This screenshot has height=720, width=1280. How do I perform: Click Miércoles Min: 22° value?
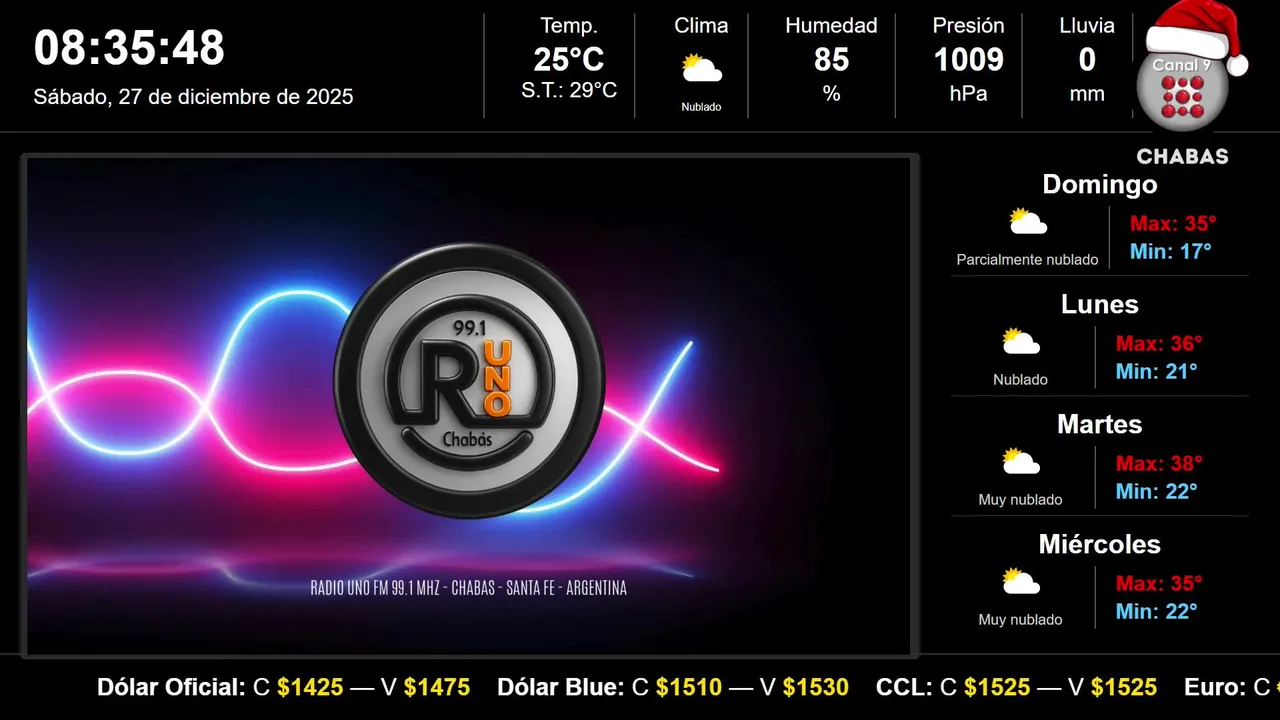click(1156, 611)
